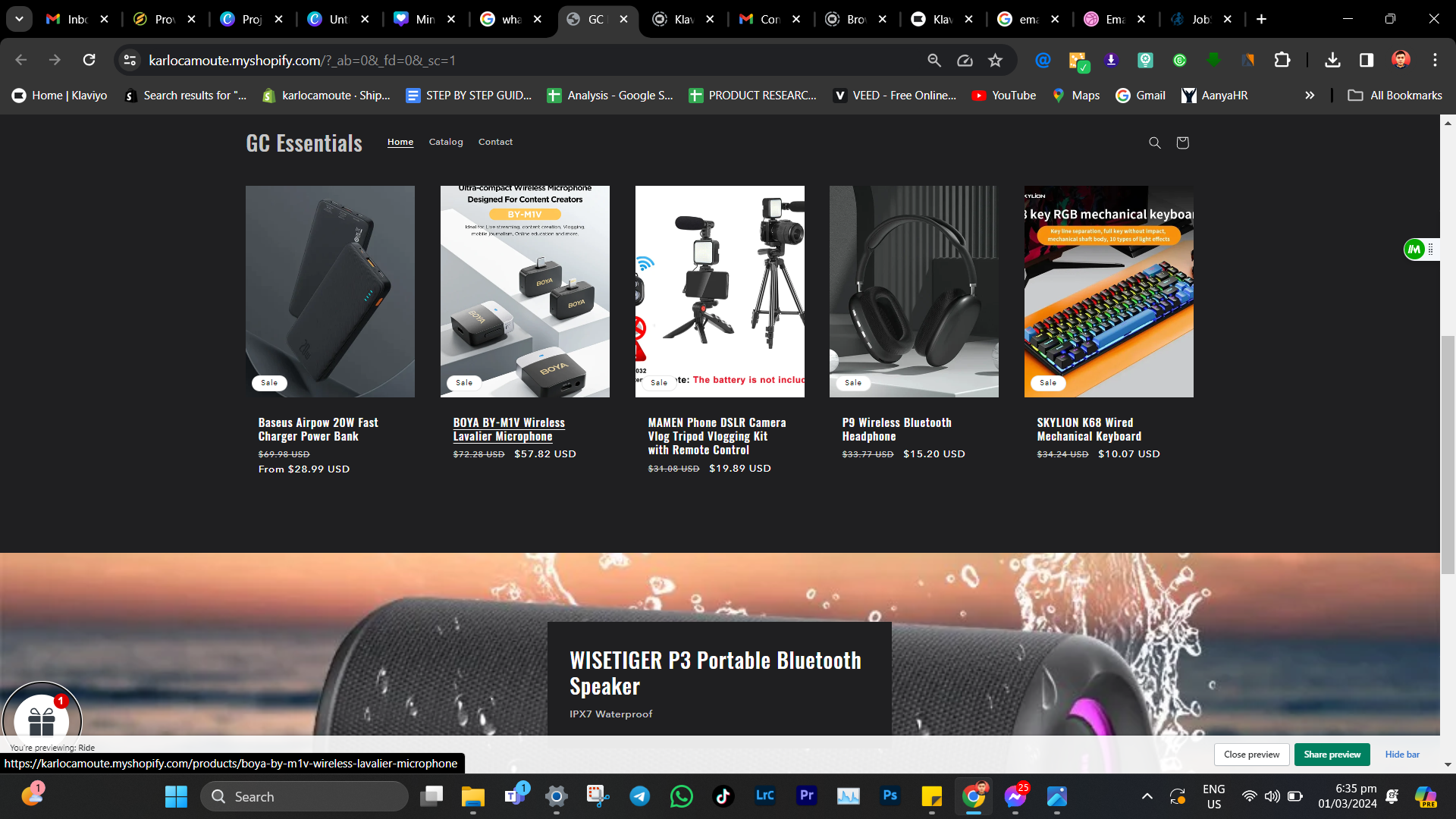Image resolution: width=1456 pixels, height=819 pixels.
Task: Open the volume system tray icon
Action: 1272,796
